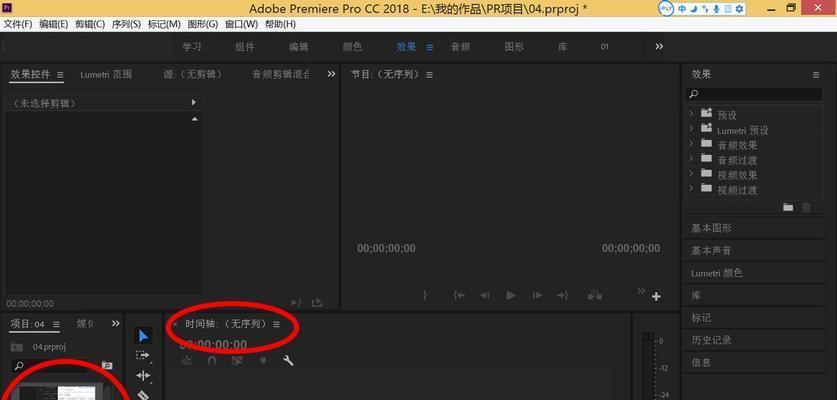Viewport: 837px width, 400px height.
Task: Open the 剪辑(C) menu
Action: [90, 25]
